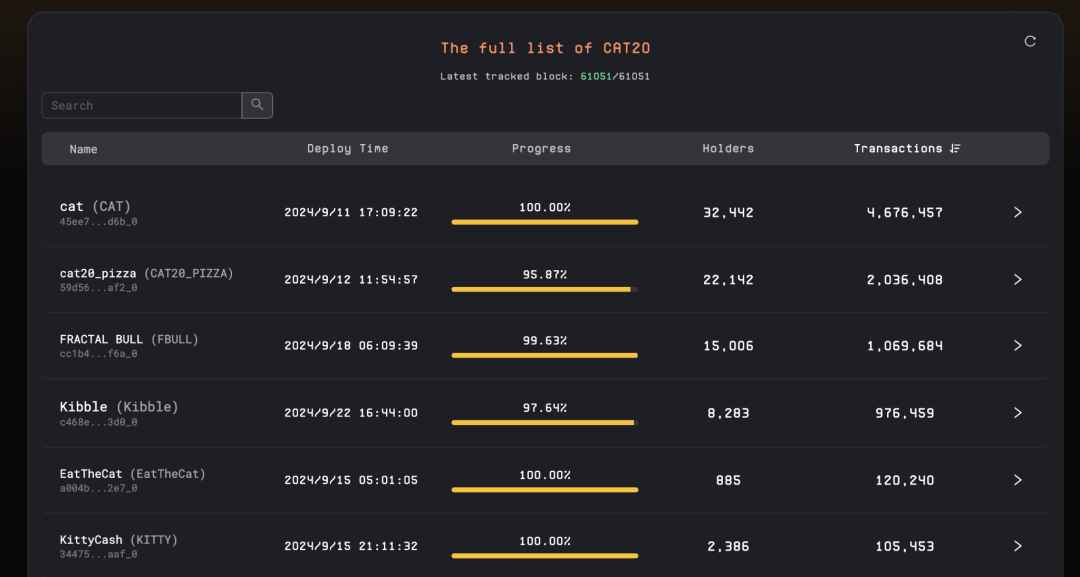Open cat (CAT) row chevron arrow
The height and width of the screenshot is (577, 1080).
pyautogui.click(x=1017, y=212)
